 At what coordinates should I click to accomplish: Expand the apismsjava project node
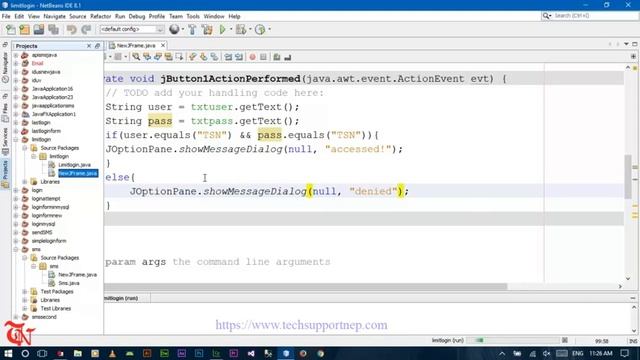click(16, 55)
